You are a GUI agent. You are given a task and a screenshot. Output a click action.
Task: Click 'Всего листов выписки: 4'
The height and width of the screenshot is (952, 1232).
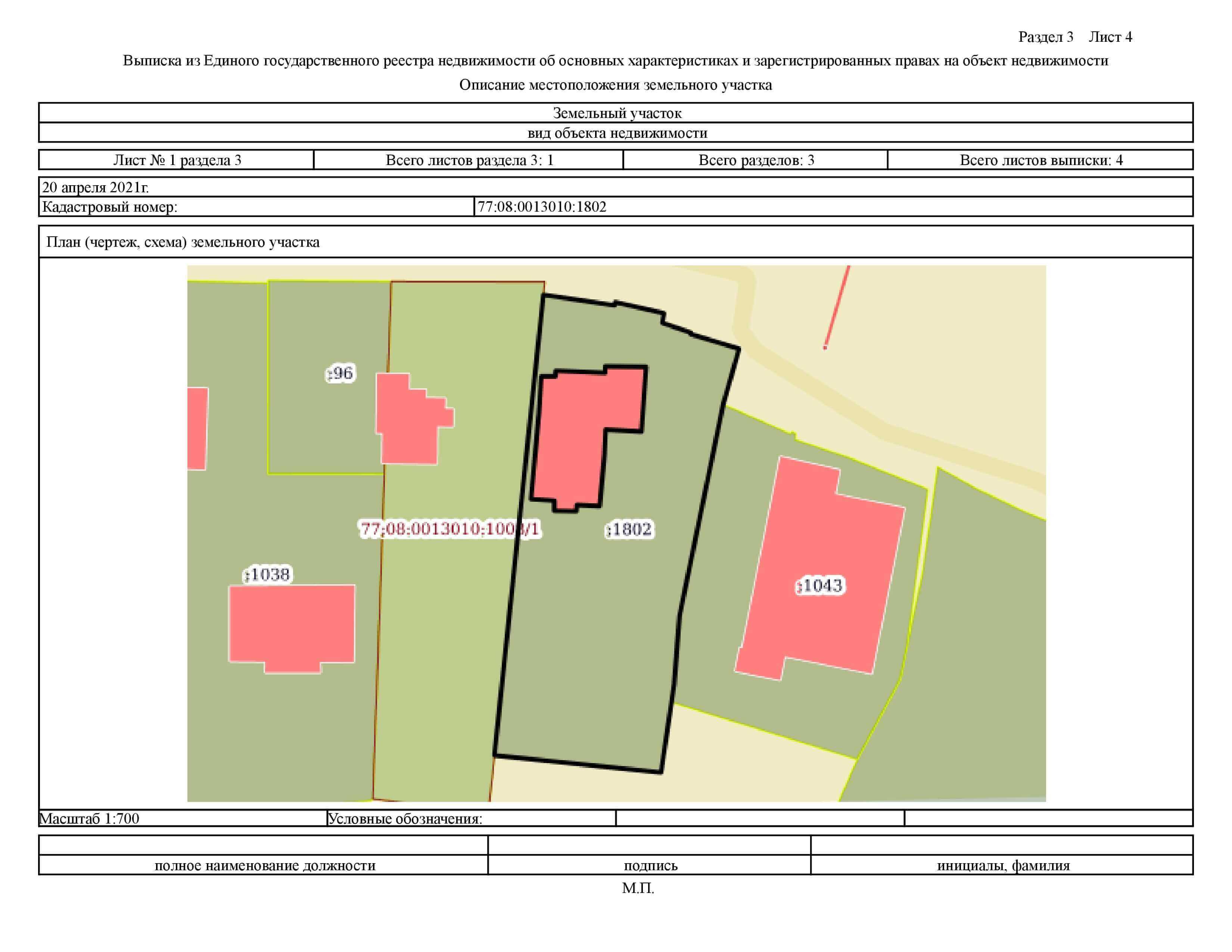point(1041,160)
